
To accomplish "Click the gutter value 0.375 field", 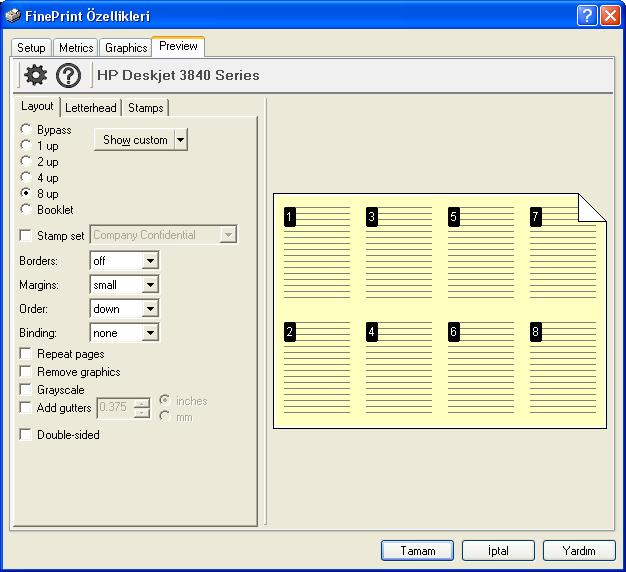I will click(x=115, y=408).
